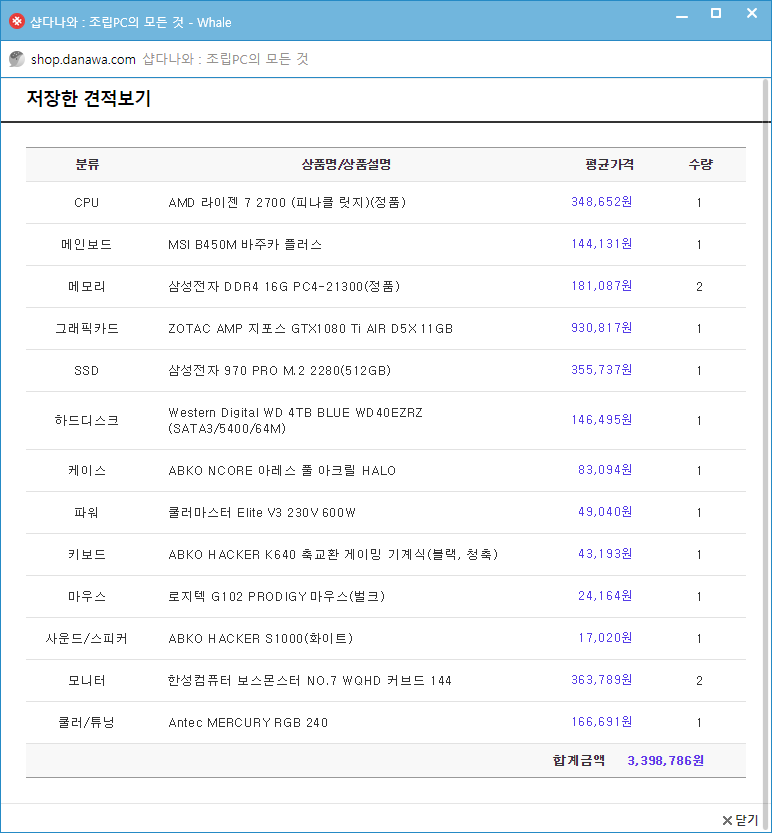Click the 모니터 category cell
772x833 pixels.
tap(87, 680)
